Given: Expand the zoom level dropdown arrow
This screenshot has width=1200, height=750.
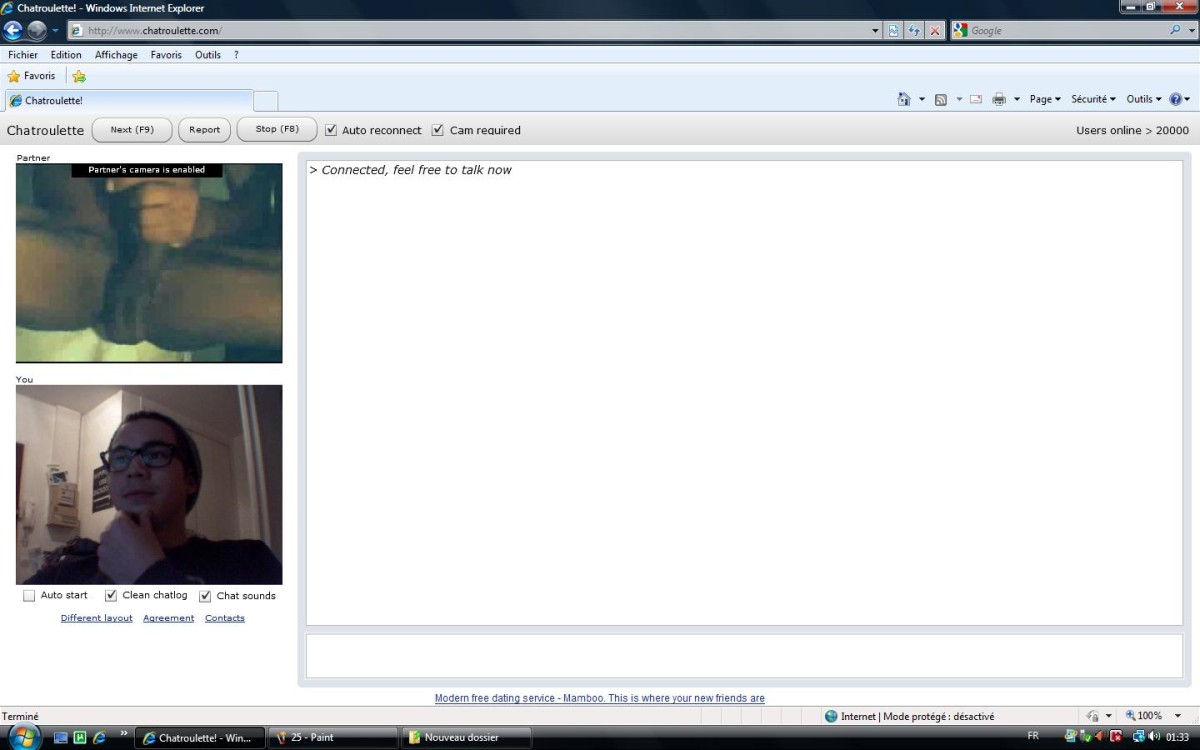Looking at the screenshot, I should (x=1178, y=716).
